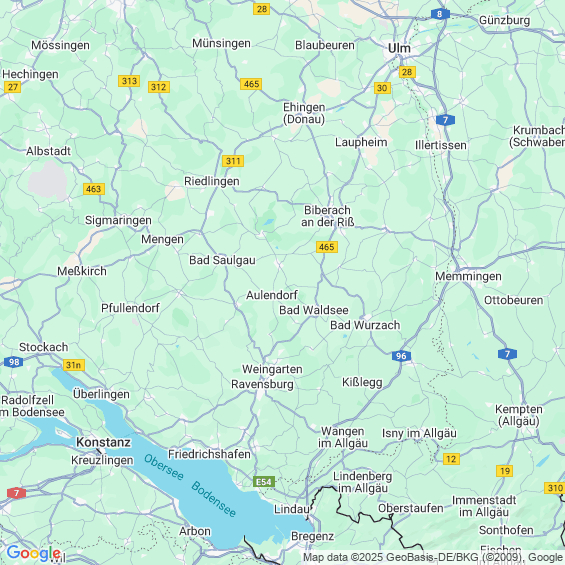Click the red 7 road shield in Switzerland
Viewport: 565px width, 565px height.
[x=17, y=493]
